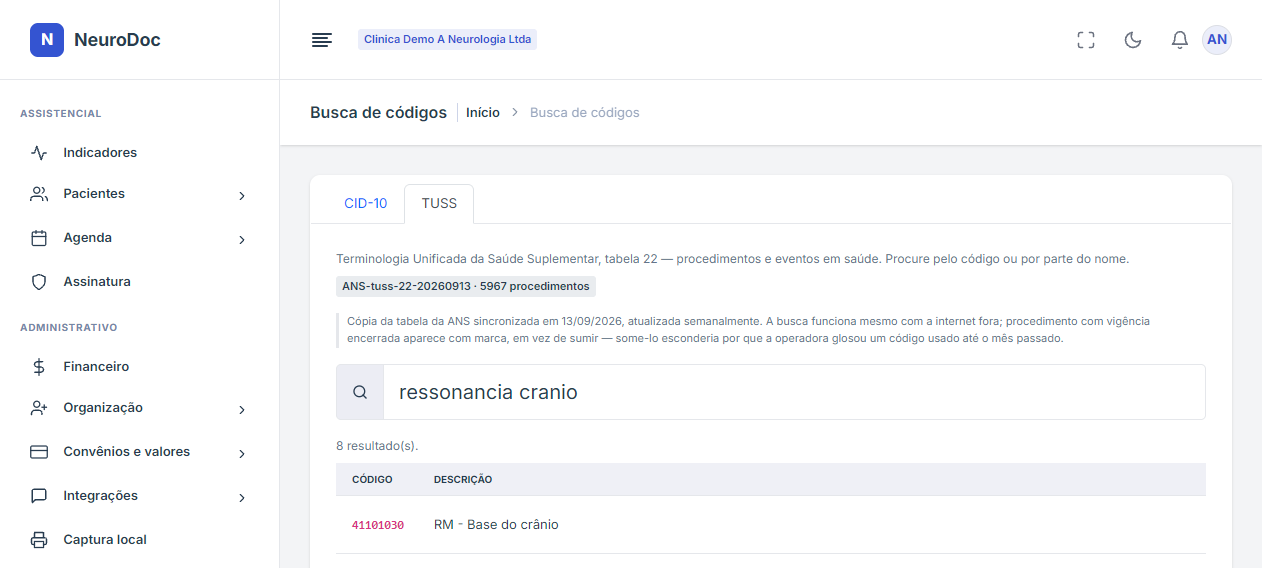Click the RM - Base do crânio description

[x=496, y=525]
